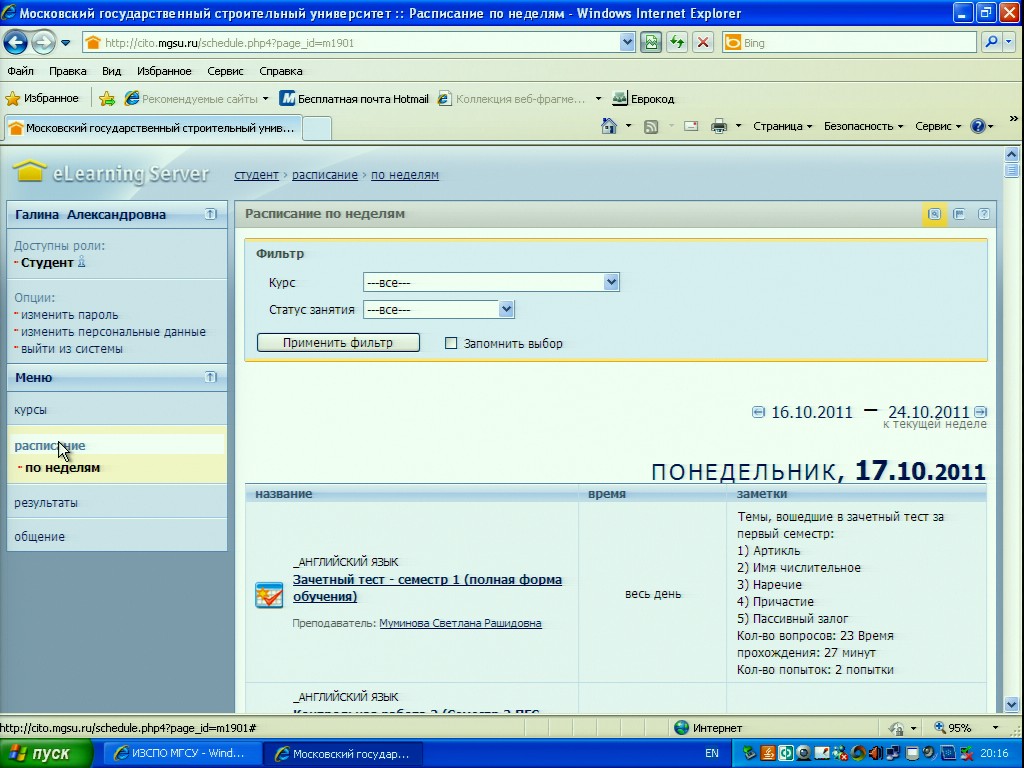Image resolution: width=1024 pixels, height=768 pixels.
Task: Click the Print icon in command bar
Action: point(719,126)
